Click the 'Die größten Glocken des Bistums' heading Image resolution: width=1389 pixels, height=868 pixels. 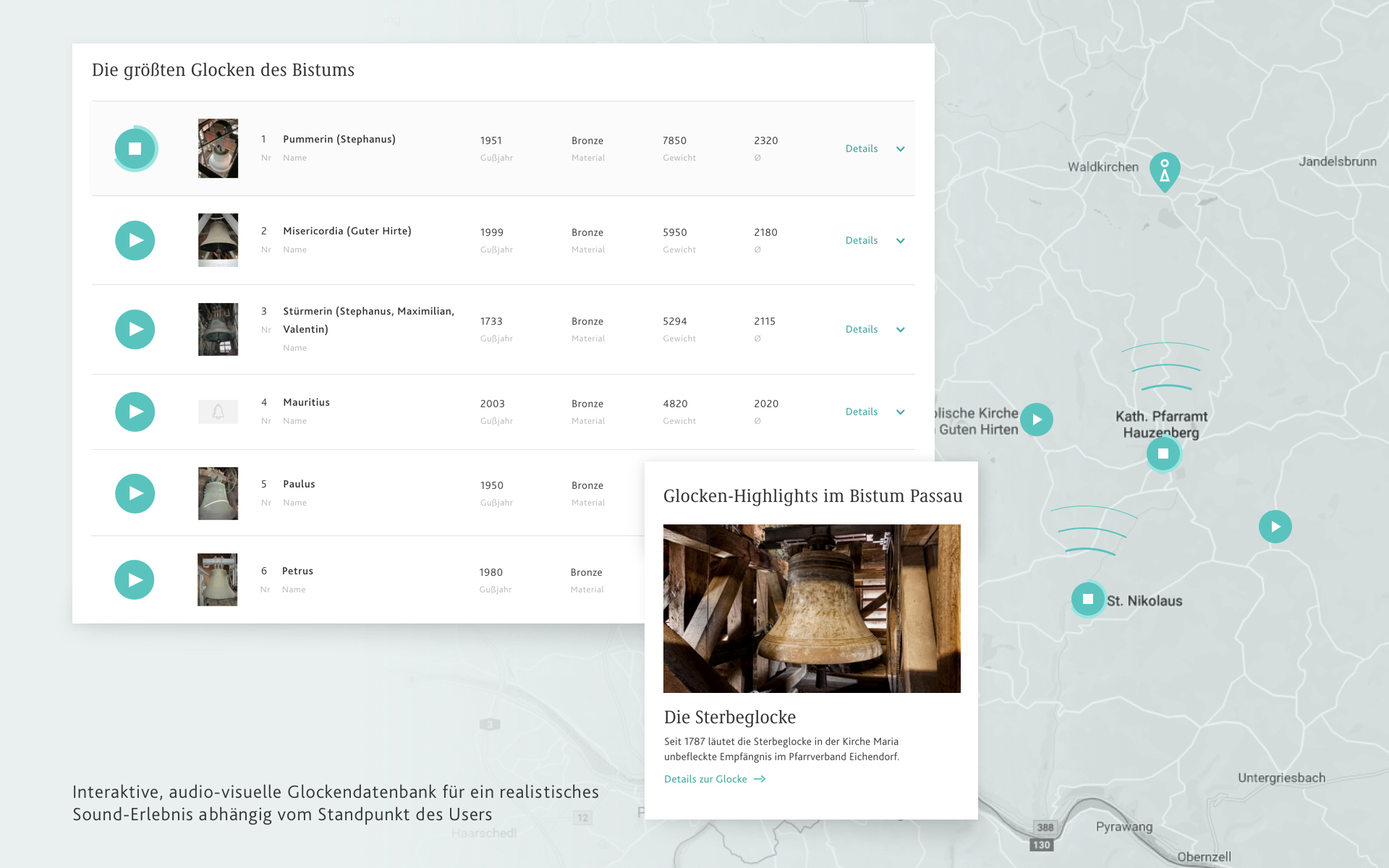click(x=223, y=70)
